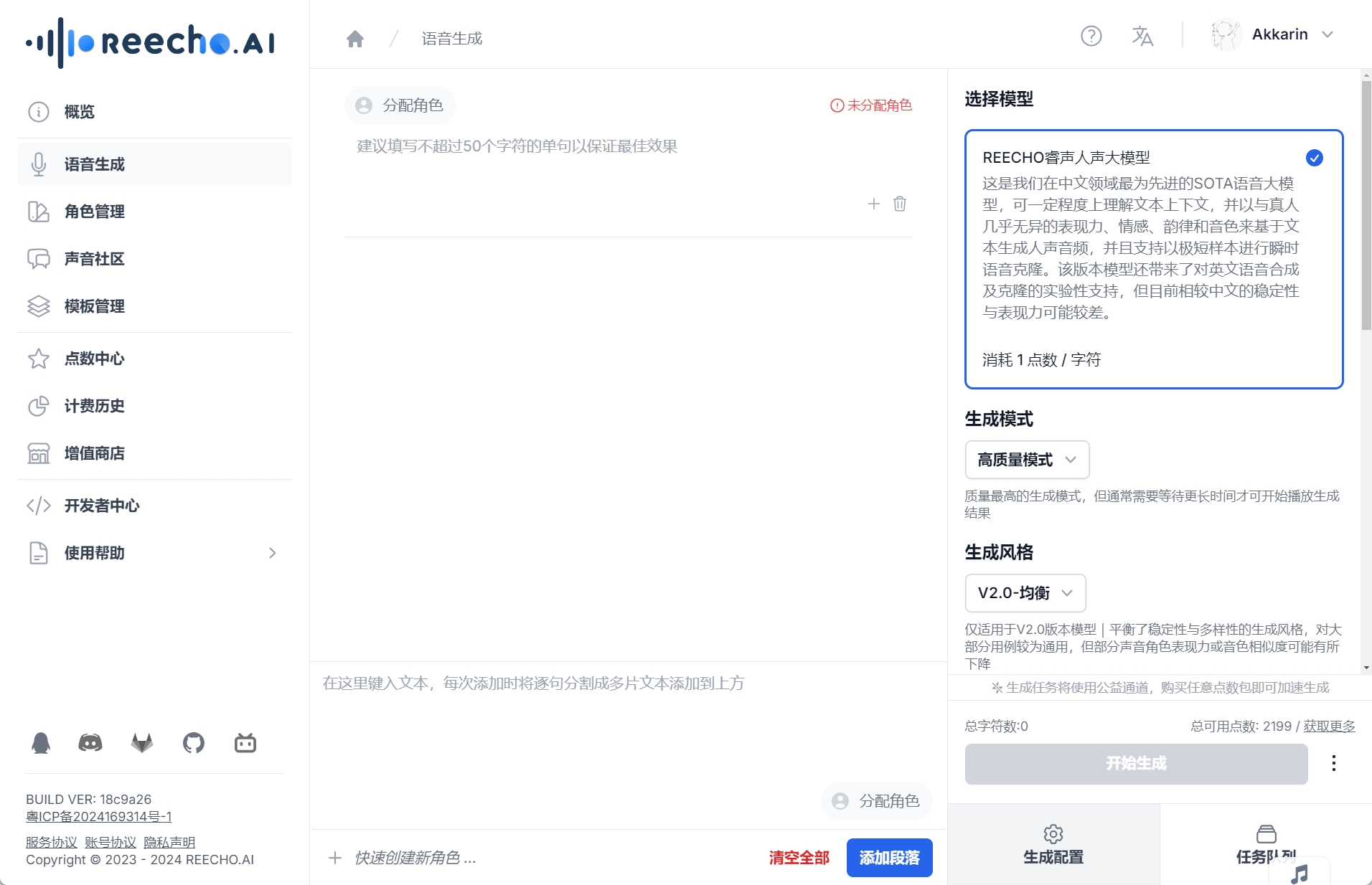
Task: Click the GitLab fox icon
Action: click(142, 743)
